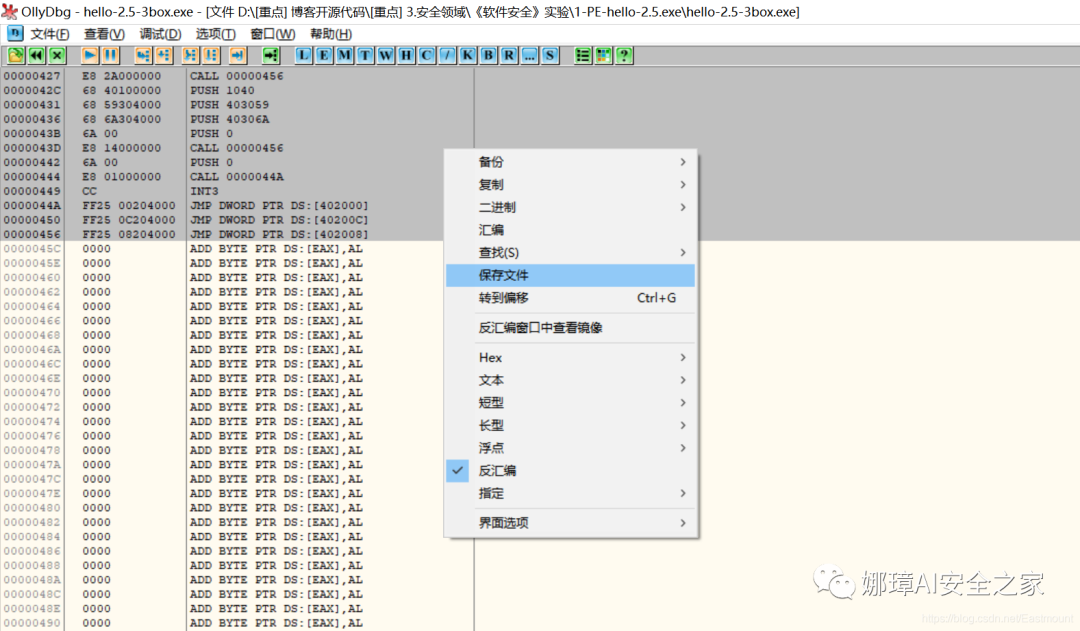Open Handles window with H button

click(406, 56)
